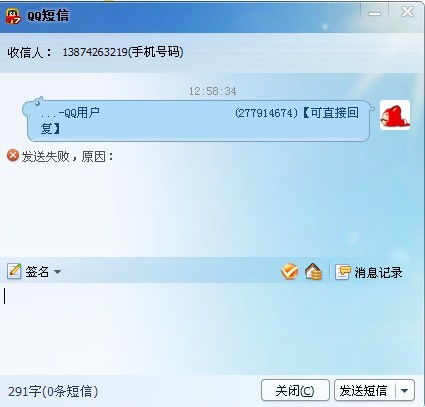The width and height of the screenshot is (425, 407).
Task: Open the 签名 signature menu
Action: pyautogui.click(x=37, y=272)
